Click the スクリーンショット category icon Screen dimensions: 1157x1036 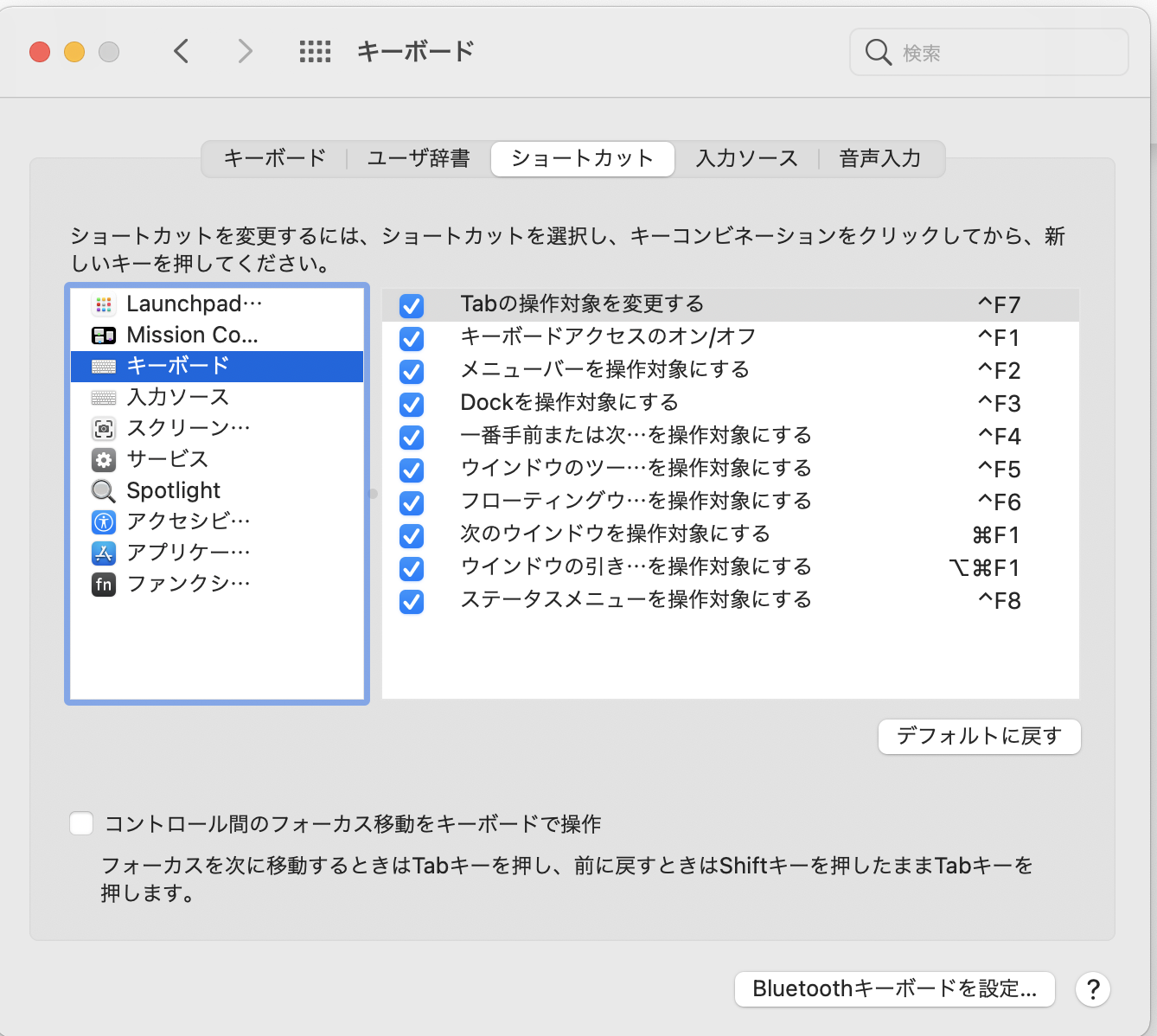pyautogui.click(x=104, y=429)
